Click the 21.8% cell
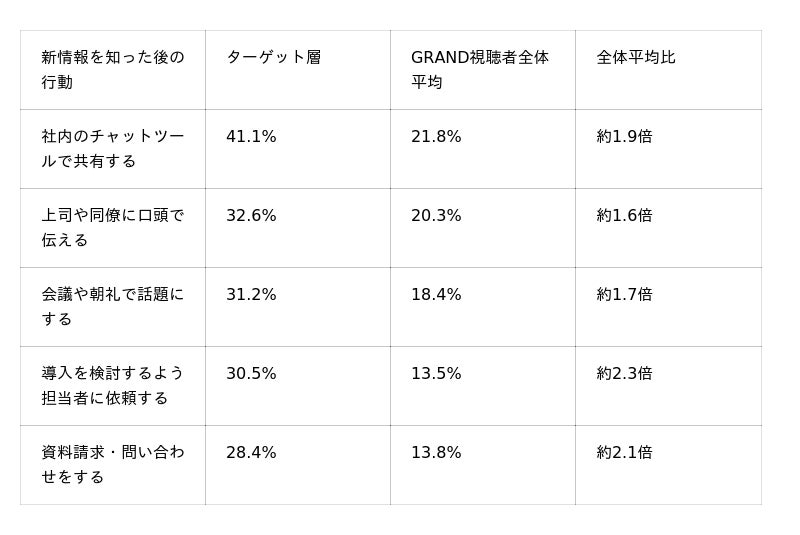 (x=483, y=149)
